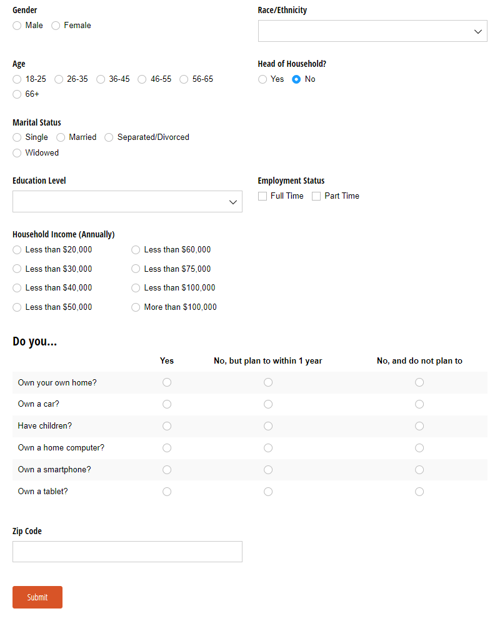Screen dimensions: 500x621
Task: Pick 'plan within 1 year' for Own a tablet
Action: point(268,491)
